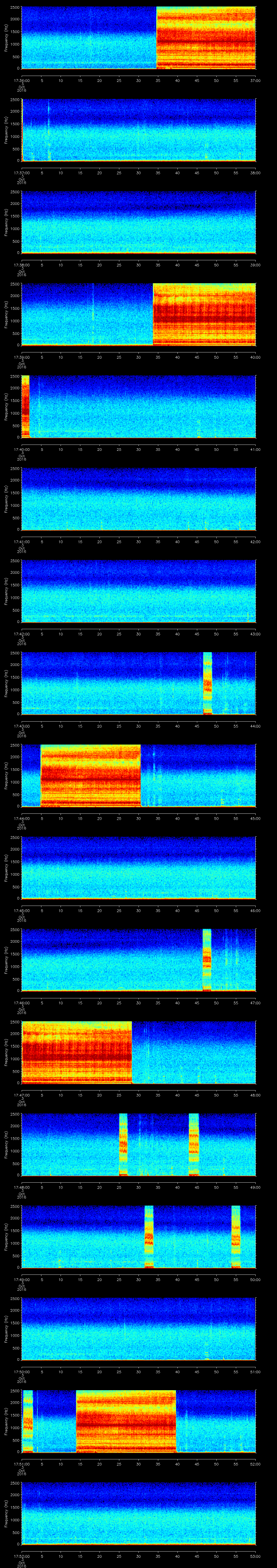
Task: Click the burst near 55 seconds in the 17:49 spectrogram
Action: tap(236, 1236)
